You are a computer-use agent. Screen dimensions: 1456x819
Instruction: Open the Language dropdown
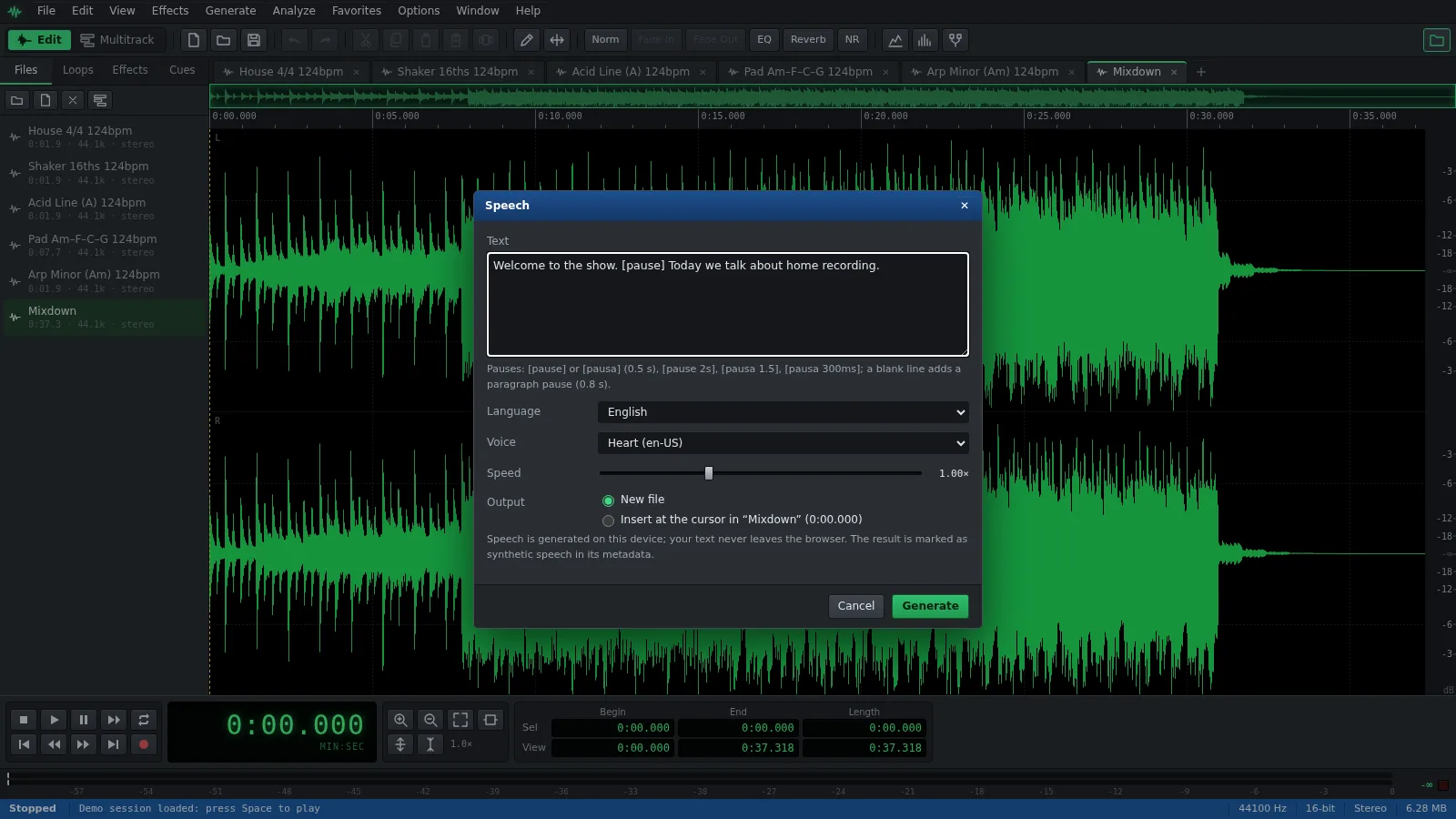tap(783, 412)
